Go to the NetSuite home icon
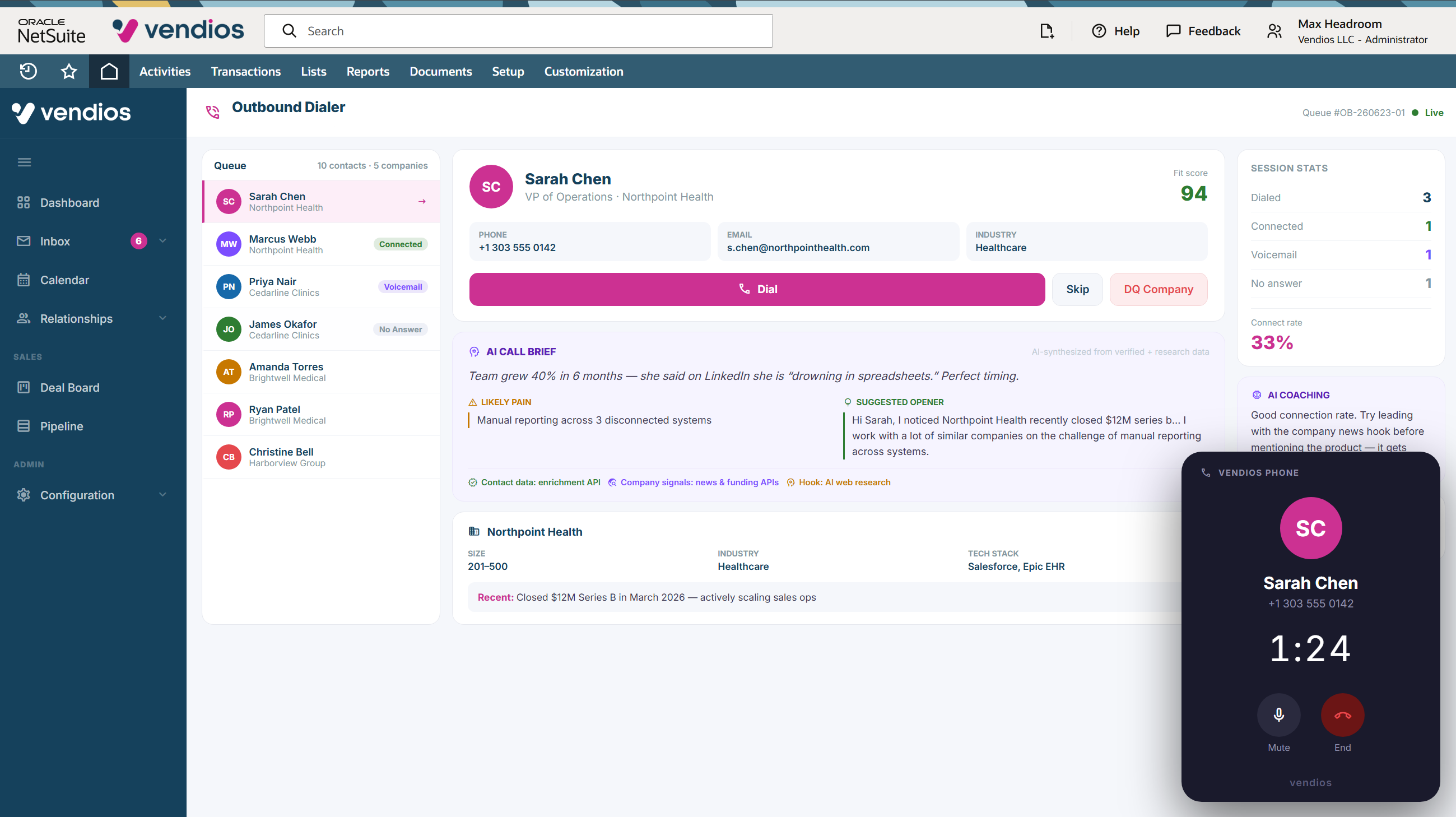 (109, 71)
